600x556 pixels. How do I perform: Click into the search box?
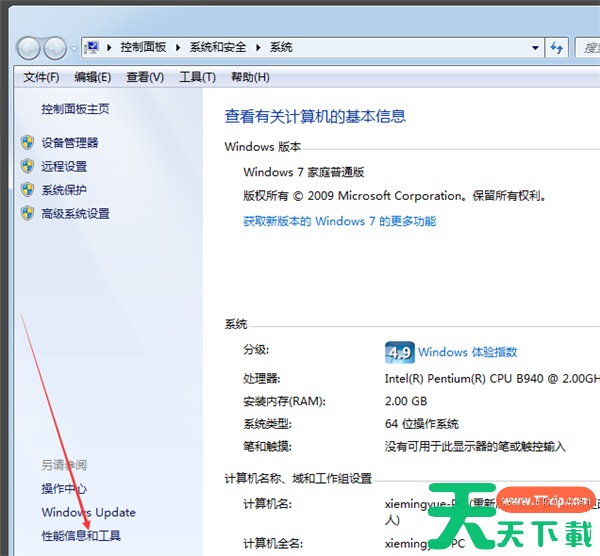tap(588, 47)
